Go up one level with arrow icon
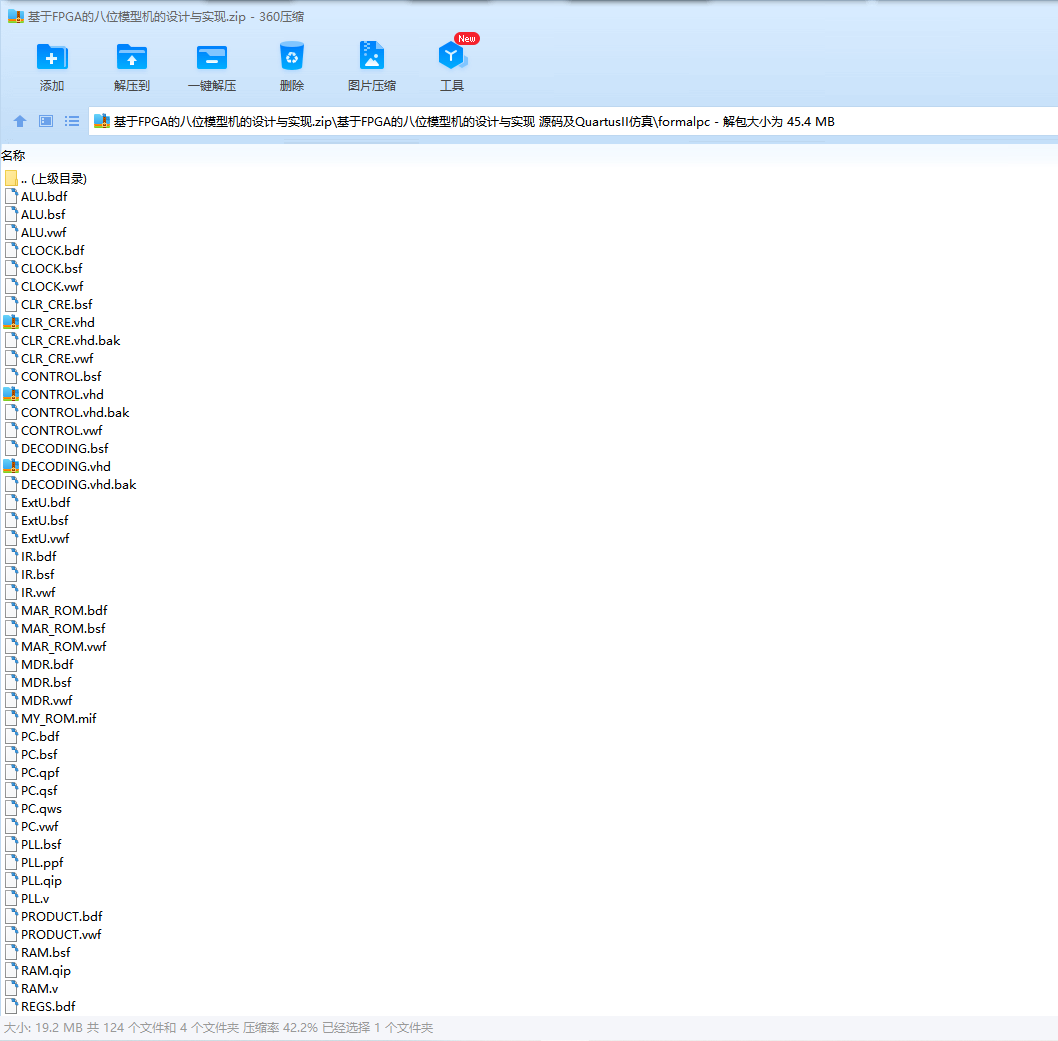Image resolution: width=1058 pixels, height=1041 pixels. (20, 121)
